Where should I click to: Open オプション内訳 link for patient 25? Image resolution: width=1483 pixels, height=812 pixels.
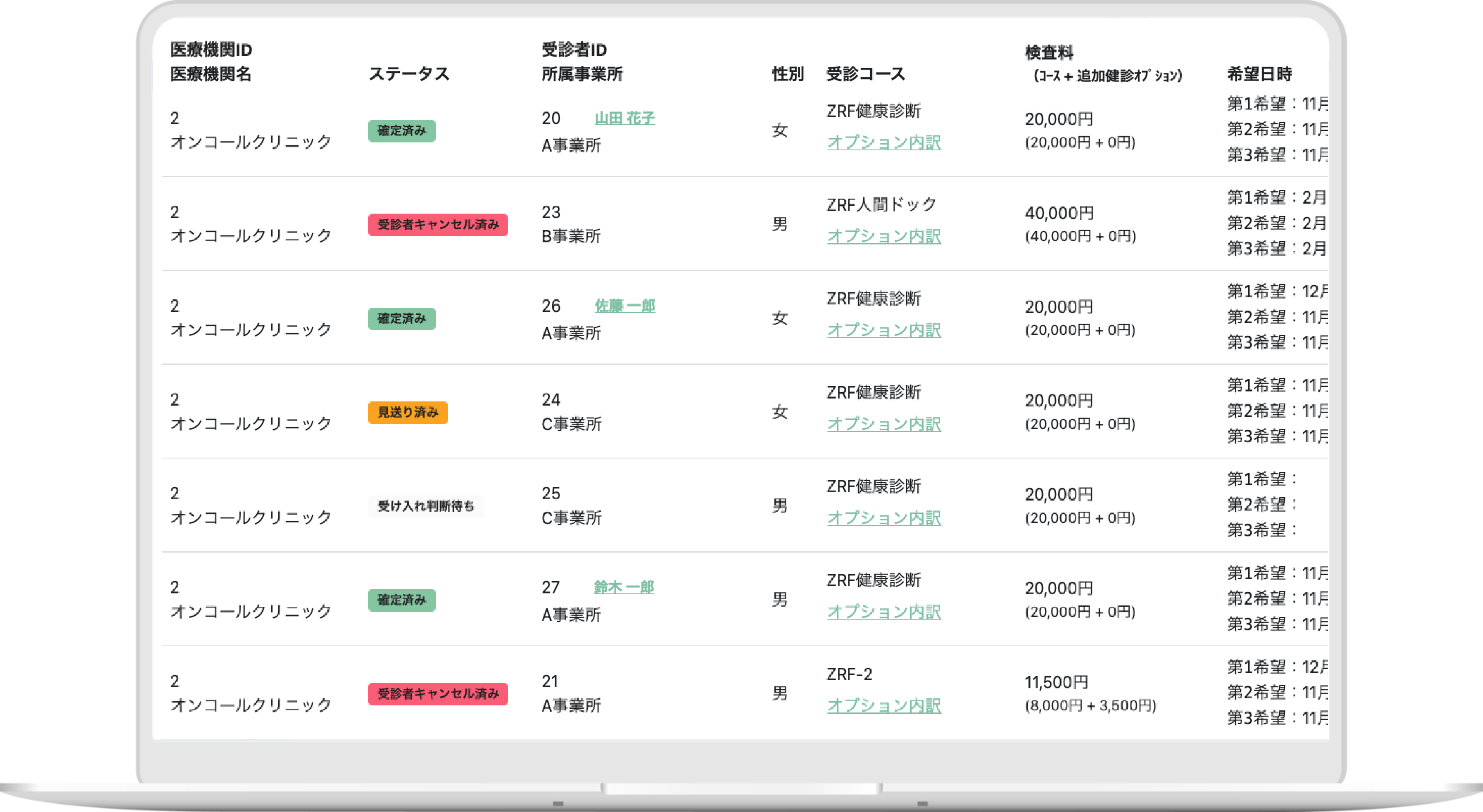pyautogui.click(x=884, y=517)
